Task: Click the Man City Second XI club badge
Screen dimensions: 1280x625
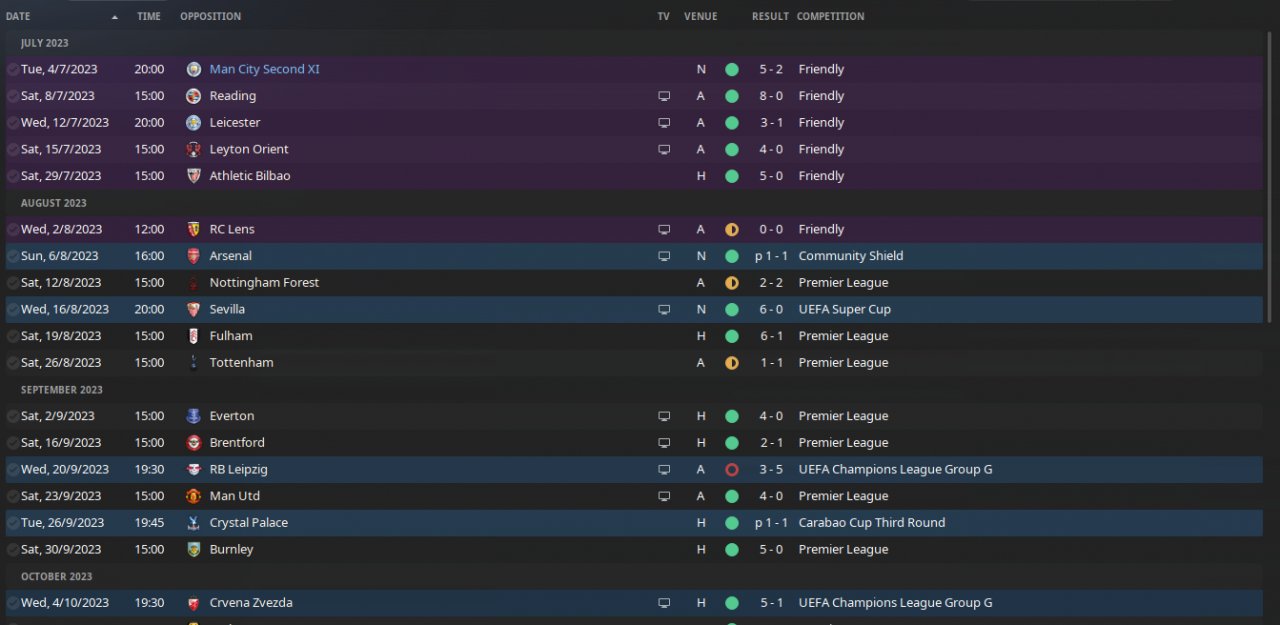Action: (x=194, y=69)
